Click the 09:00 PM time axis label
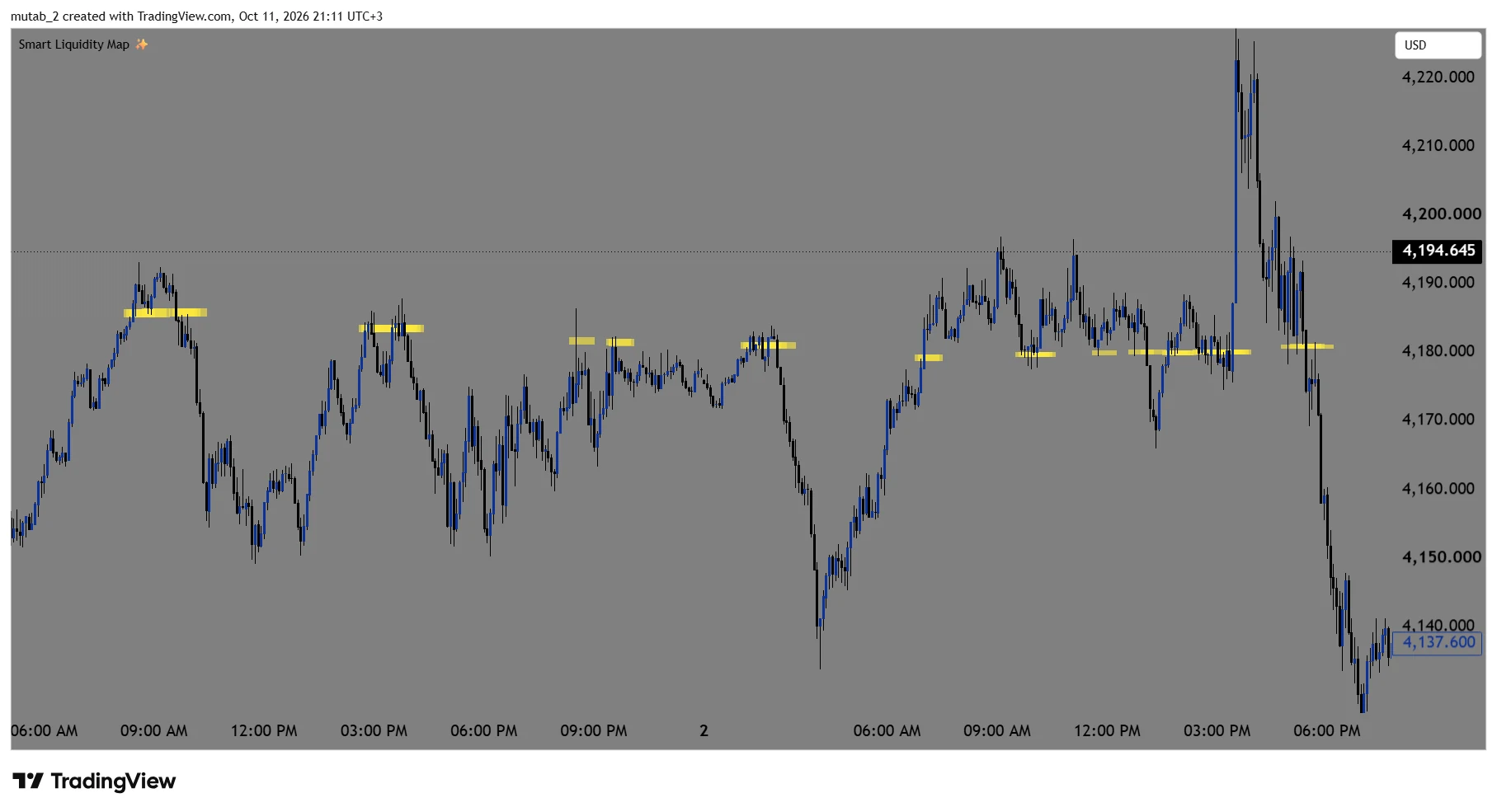The width and height of the screenshot is (1497, 812). [x=594, y=731]
